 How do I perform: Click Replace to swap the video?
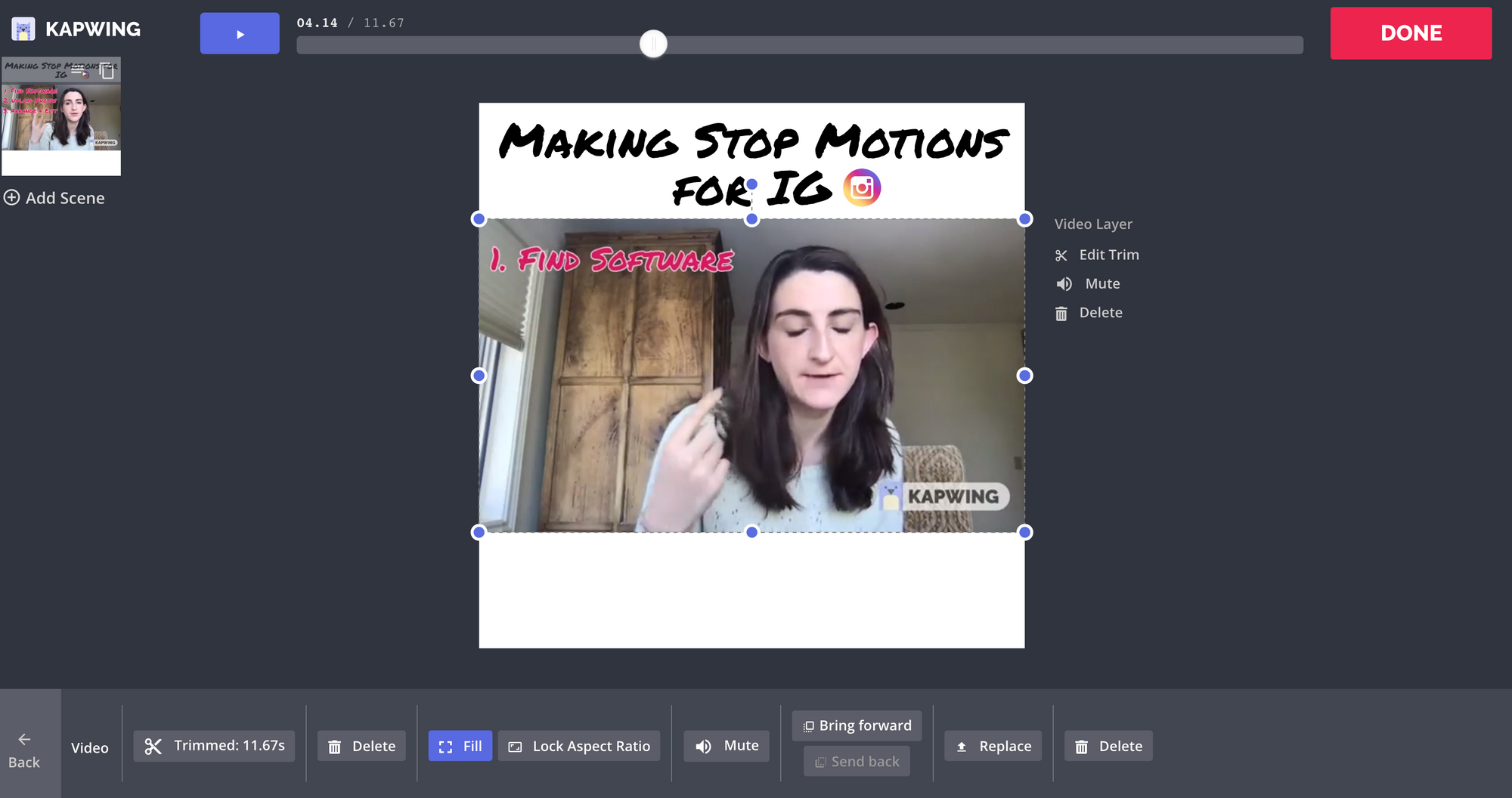click(x=993, y=746)
